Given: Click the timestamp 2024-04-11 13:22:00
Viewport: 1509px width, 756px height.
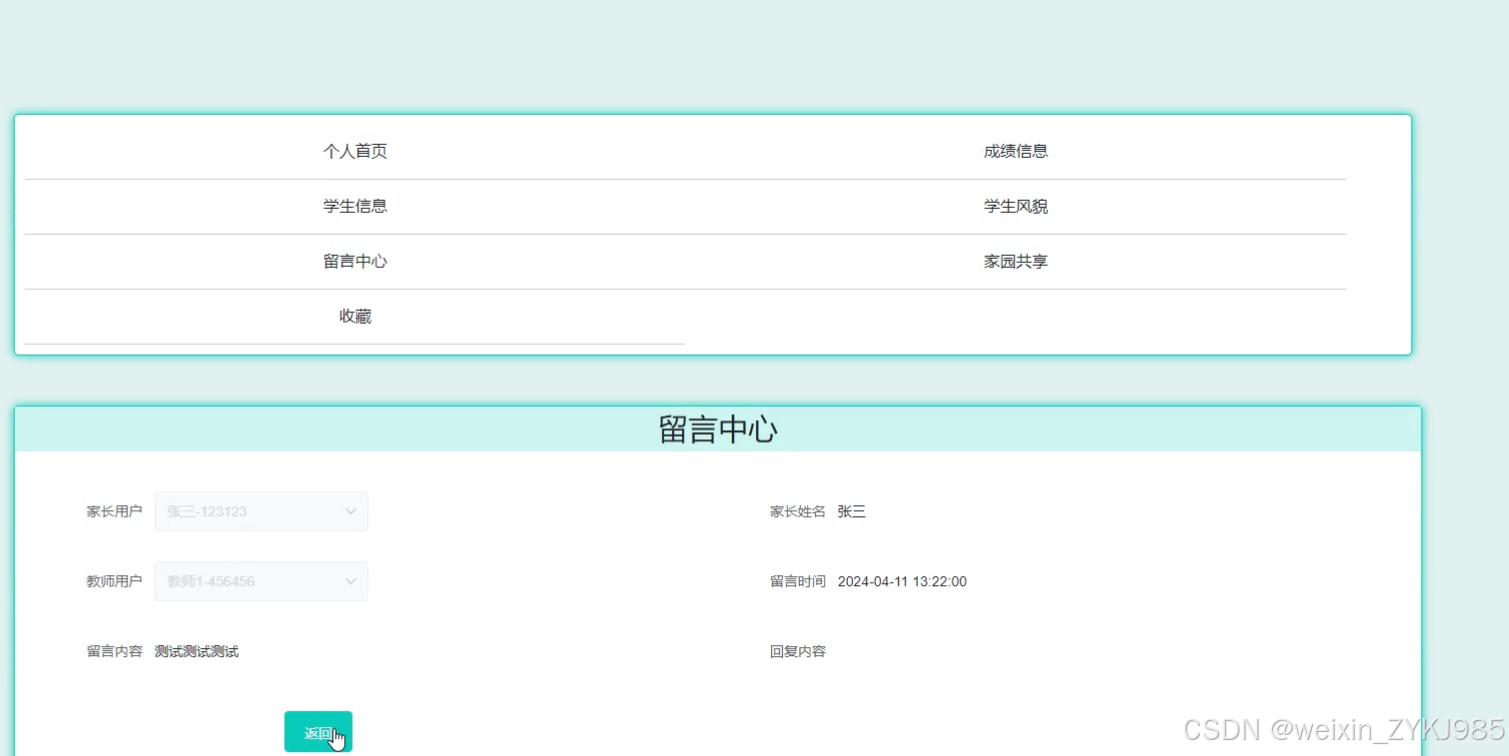Looking at the screenshot, I should click(x=902, y=582).
